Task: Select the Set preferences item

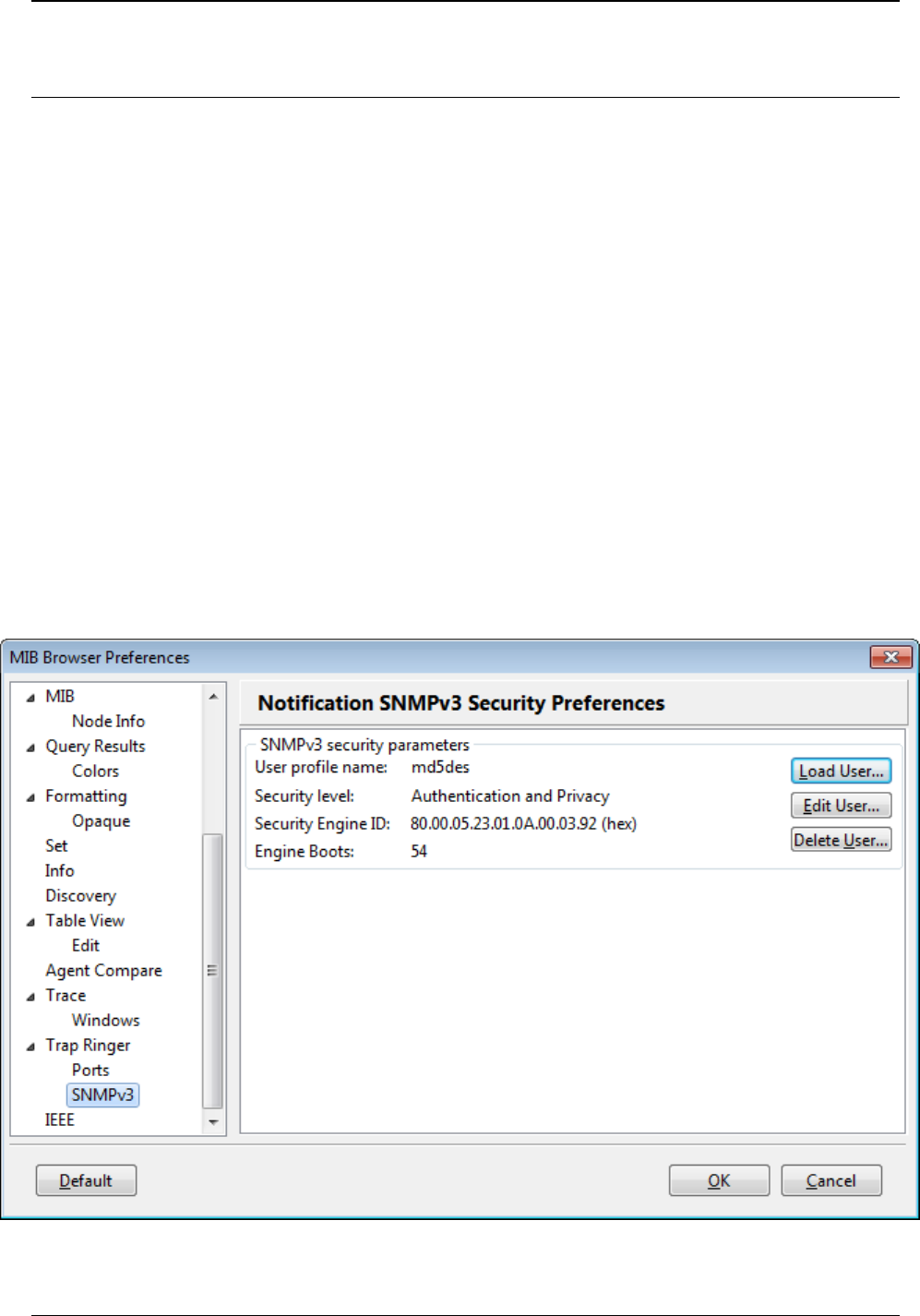Action: tap(56, 845)
